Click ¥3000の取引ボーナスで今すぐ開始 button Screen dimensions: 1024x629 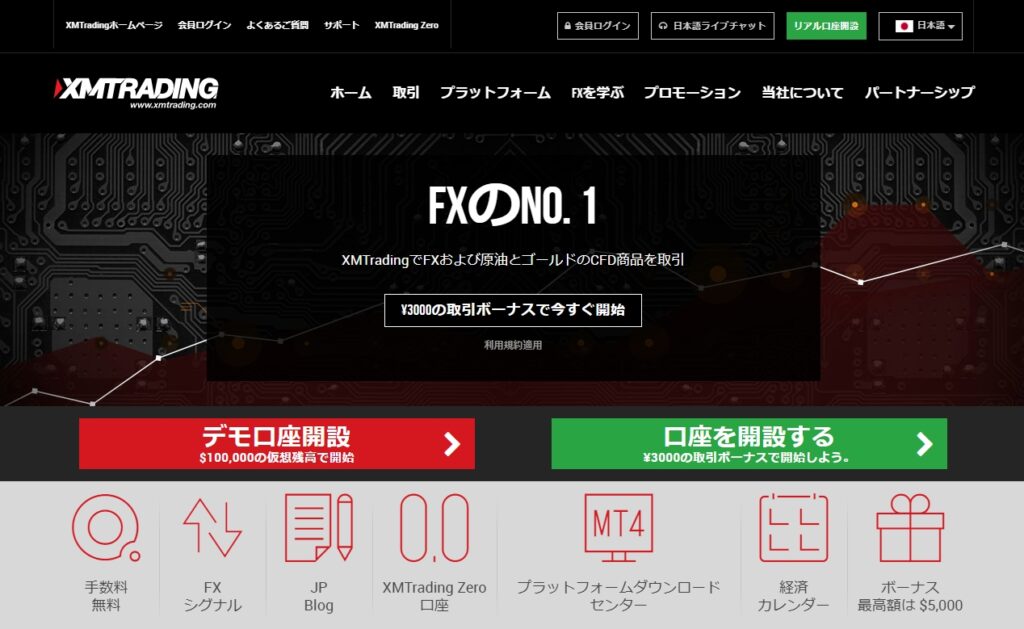513,310
